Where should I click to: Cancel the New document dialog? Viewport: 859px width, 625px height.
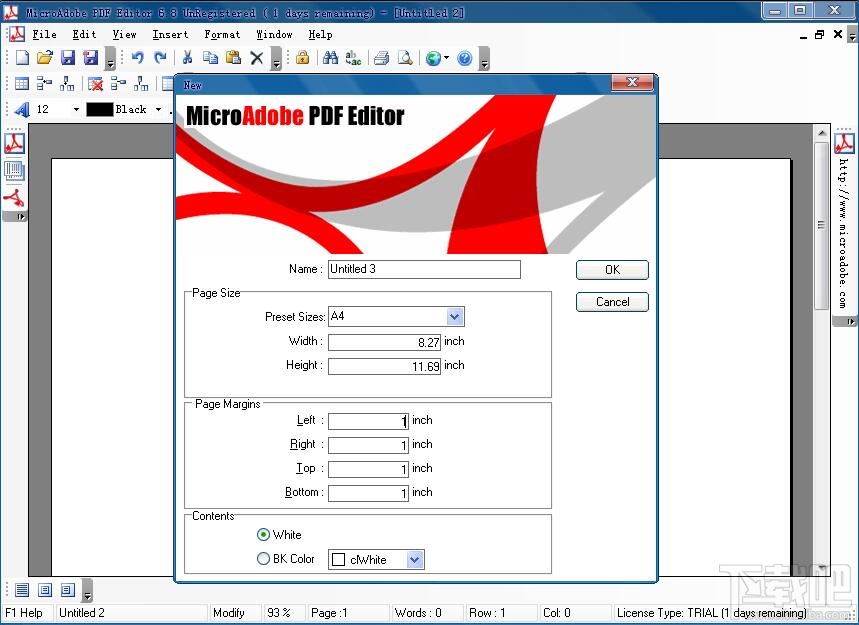(612, 302)
